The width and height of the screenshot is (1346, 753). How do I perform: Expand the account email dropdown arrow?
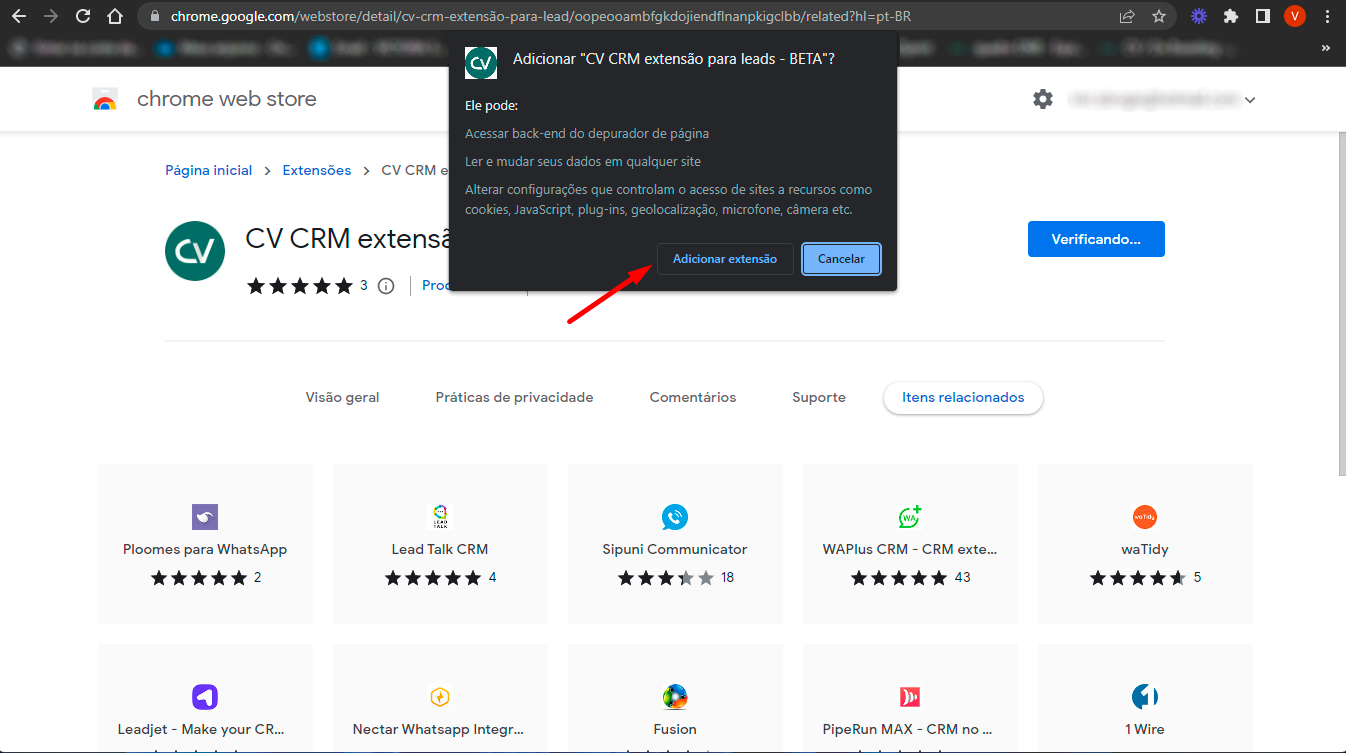(x=1250, y=100)
